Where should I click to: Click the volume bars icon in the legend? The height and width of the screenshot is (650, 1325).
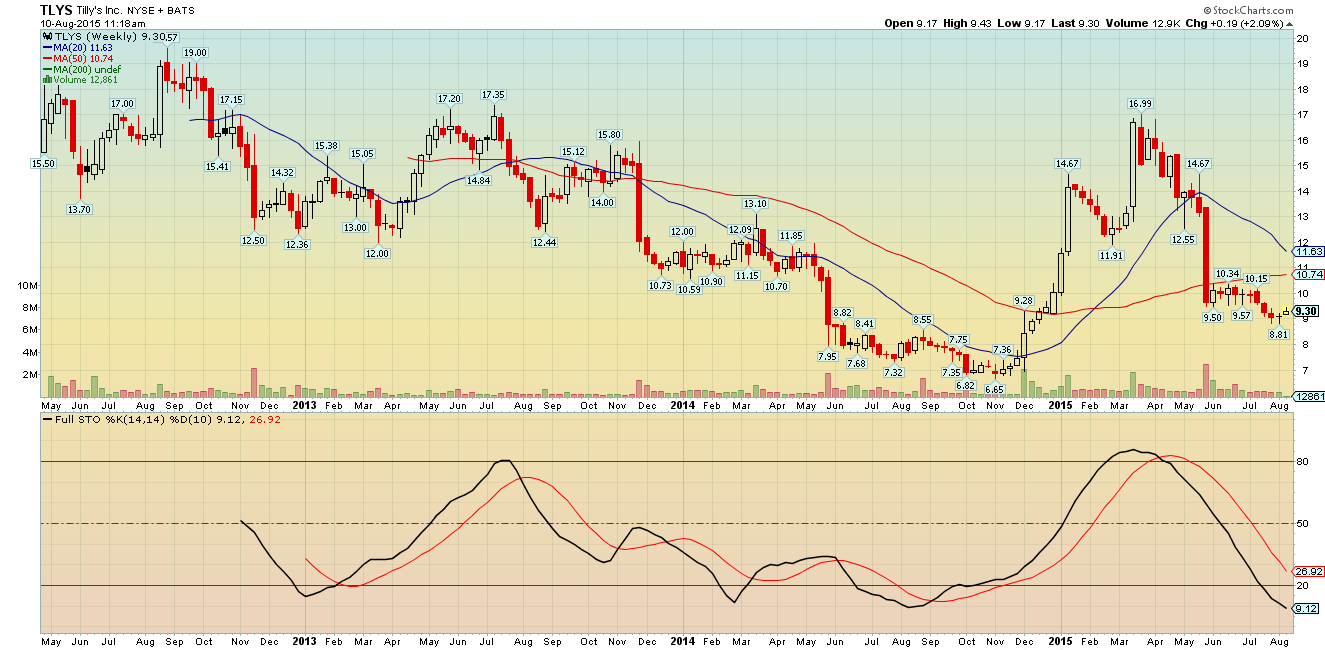pos(47,80)
